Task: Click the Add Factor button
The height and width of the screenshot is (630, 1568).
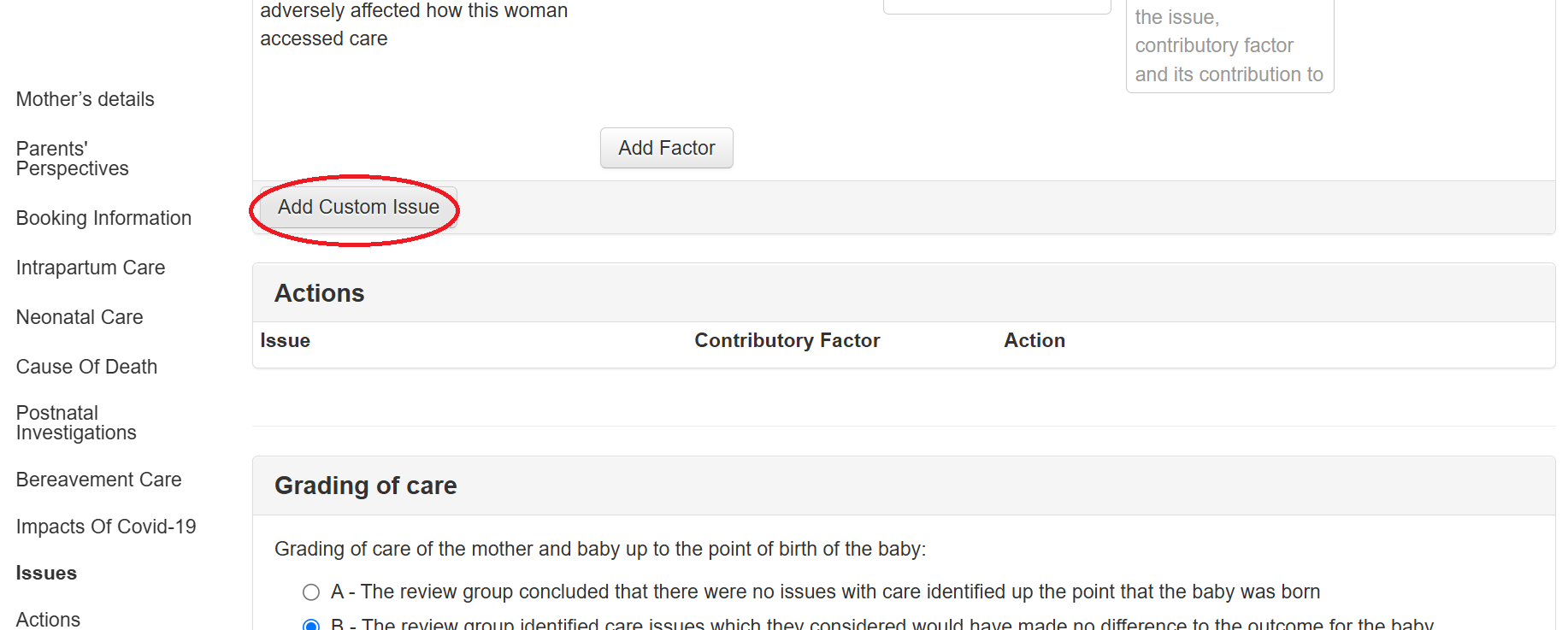Action: [666, 148]
